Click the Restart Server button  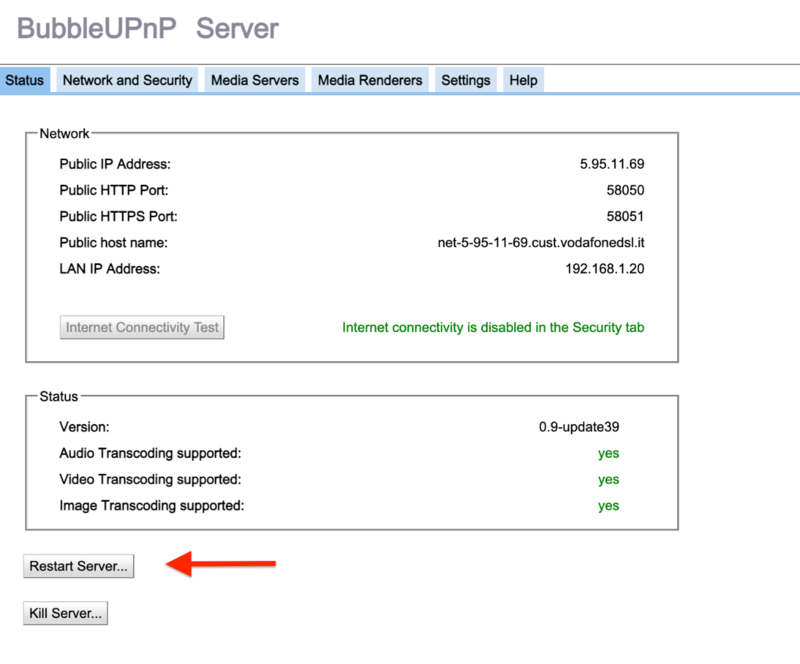click(x=78, y=566)
